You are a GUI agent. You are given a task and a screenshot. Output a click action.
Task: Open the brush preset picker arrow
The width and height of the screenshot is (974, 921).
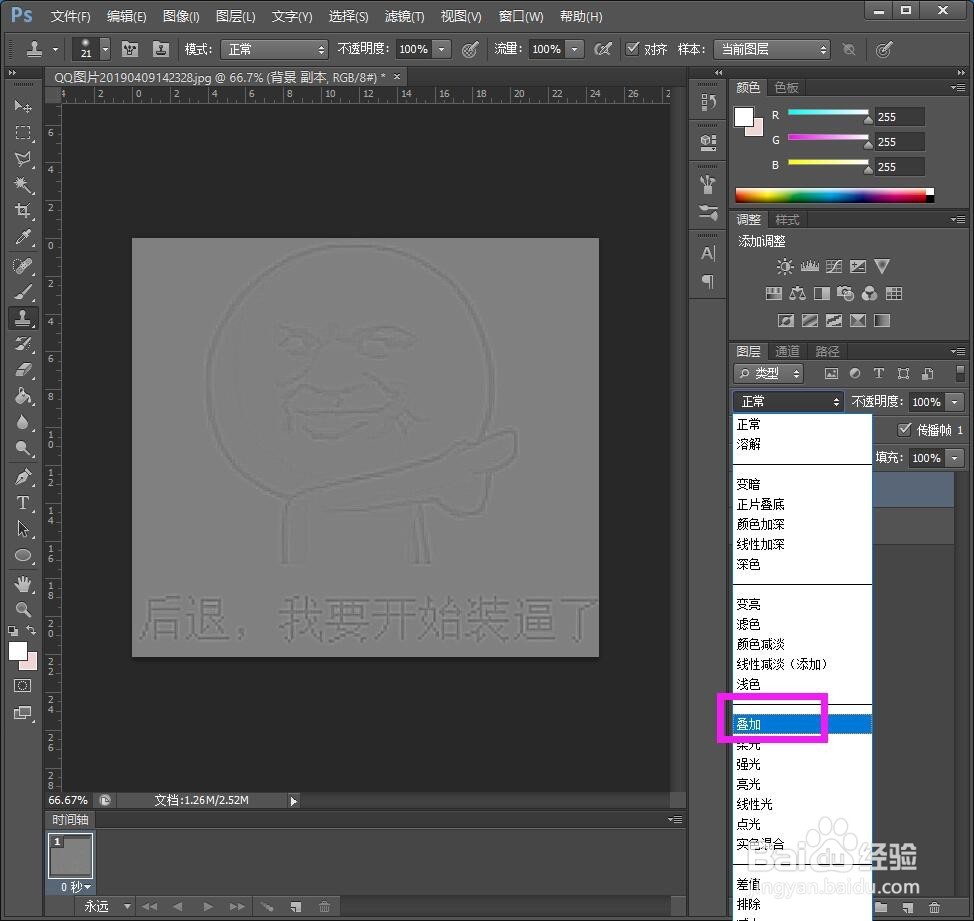tap(105, 49)
